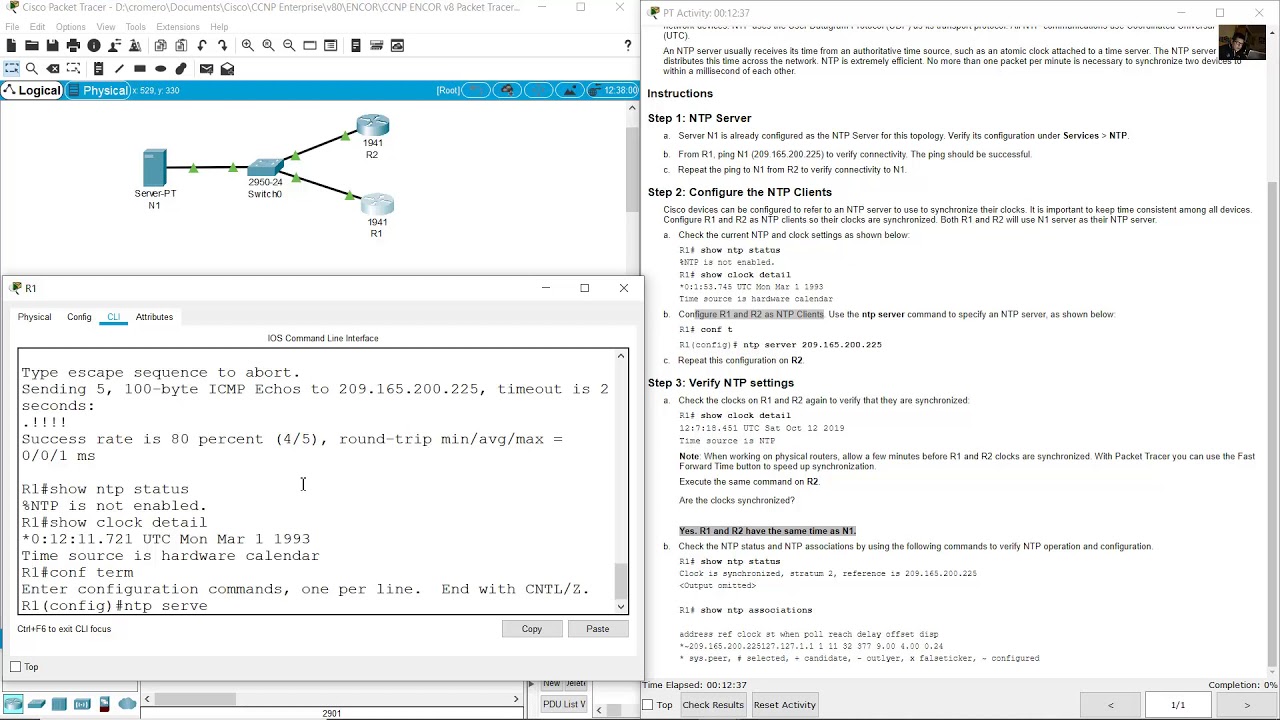Open the Edit menu

(x=37, y=27)
